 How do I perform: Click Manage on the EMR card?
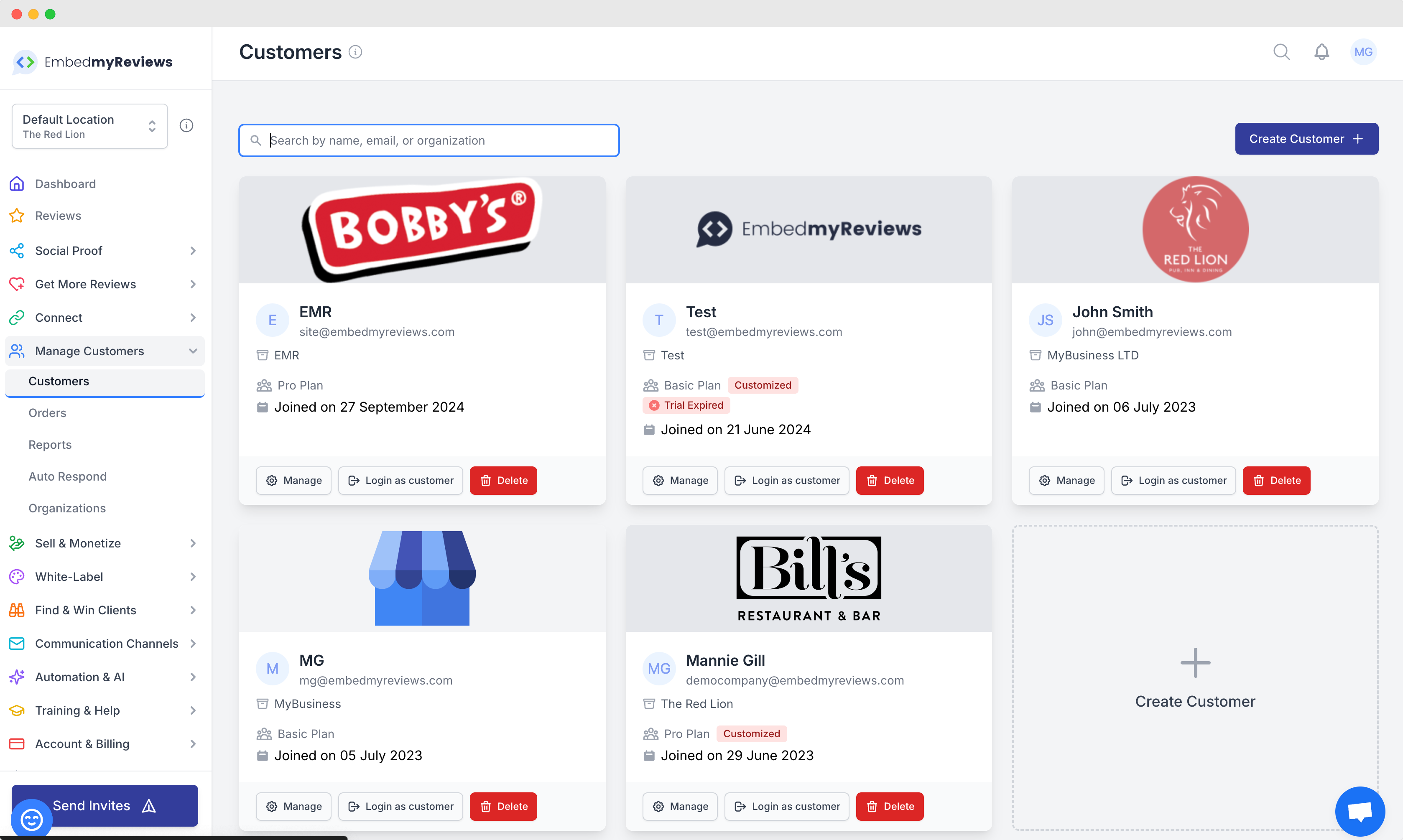point(293,481)
